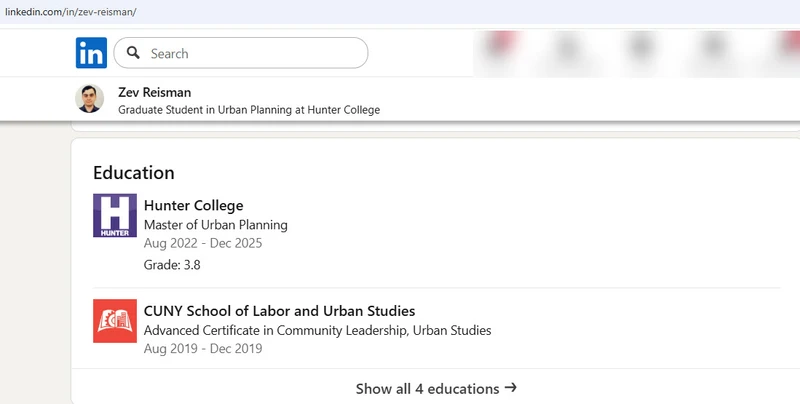The height and width of the screenshot is (404, 800).
Task: Select the browser address bar URL
Action: 70,11
